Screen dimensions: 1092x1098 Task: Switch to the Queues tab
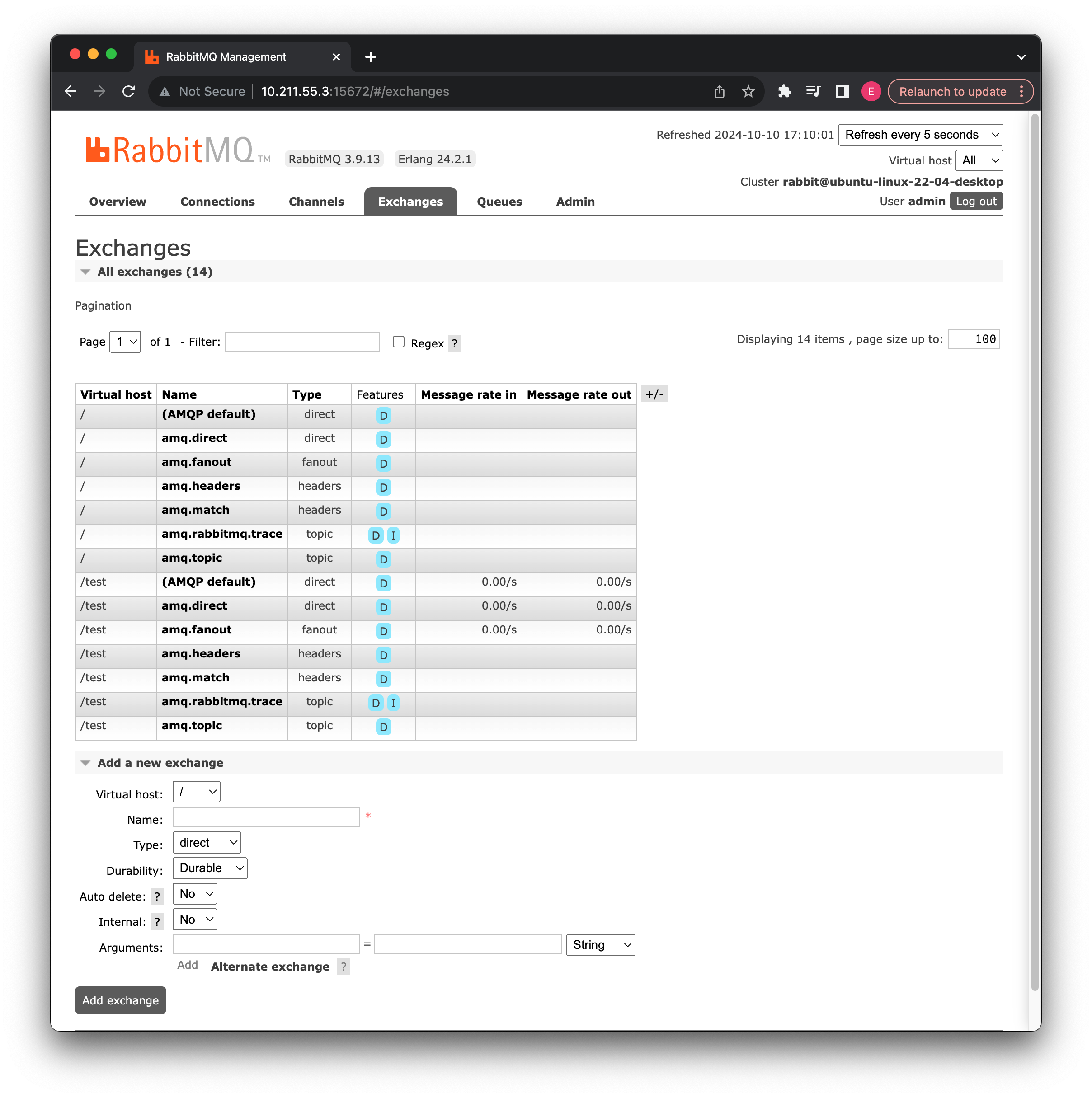point(499,202)
